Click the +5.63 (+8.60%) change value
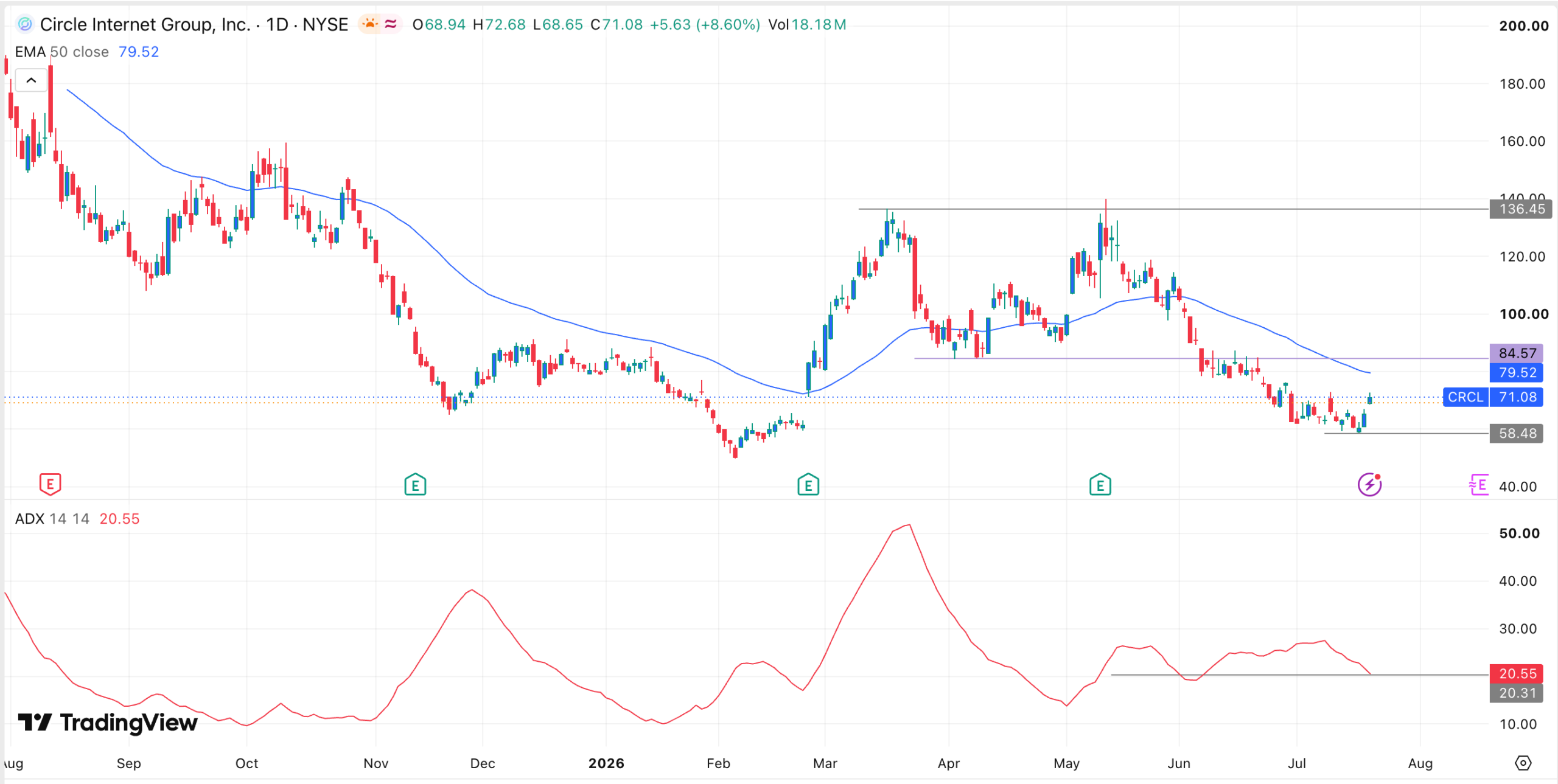This screenshot has height=784, width=1558. click(x=705, y=24)
